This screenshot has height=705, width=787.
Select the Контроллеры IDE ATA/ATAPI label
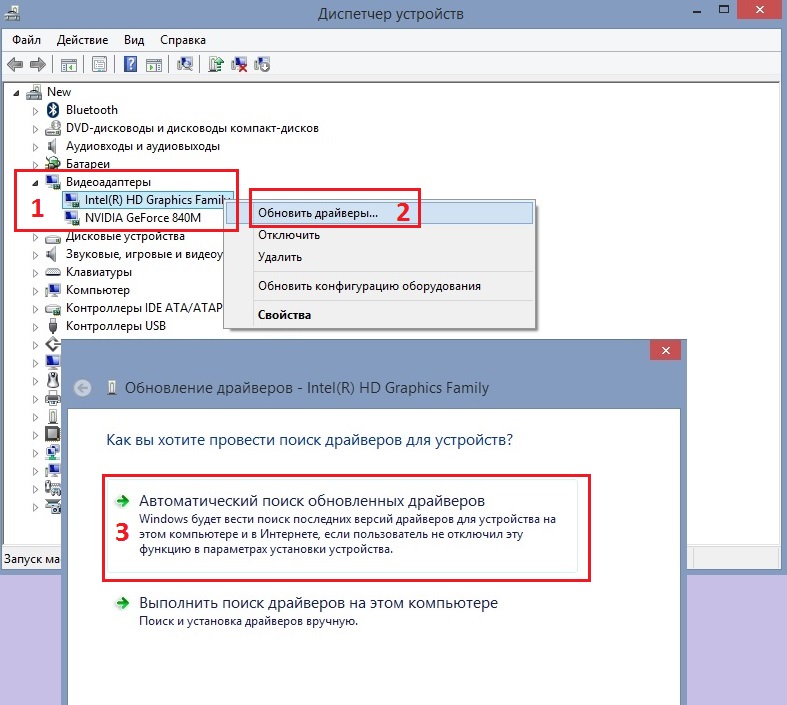[144, 308]
